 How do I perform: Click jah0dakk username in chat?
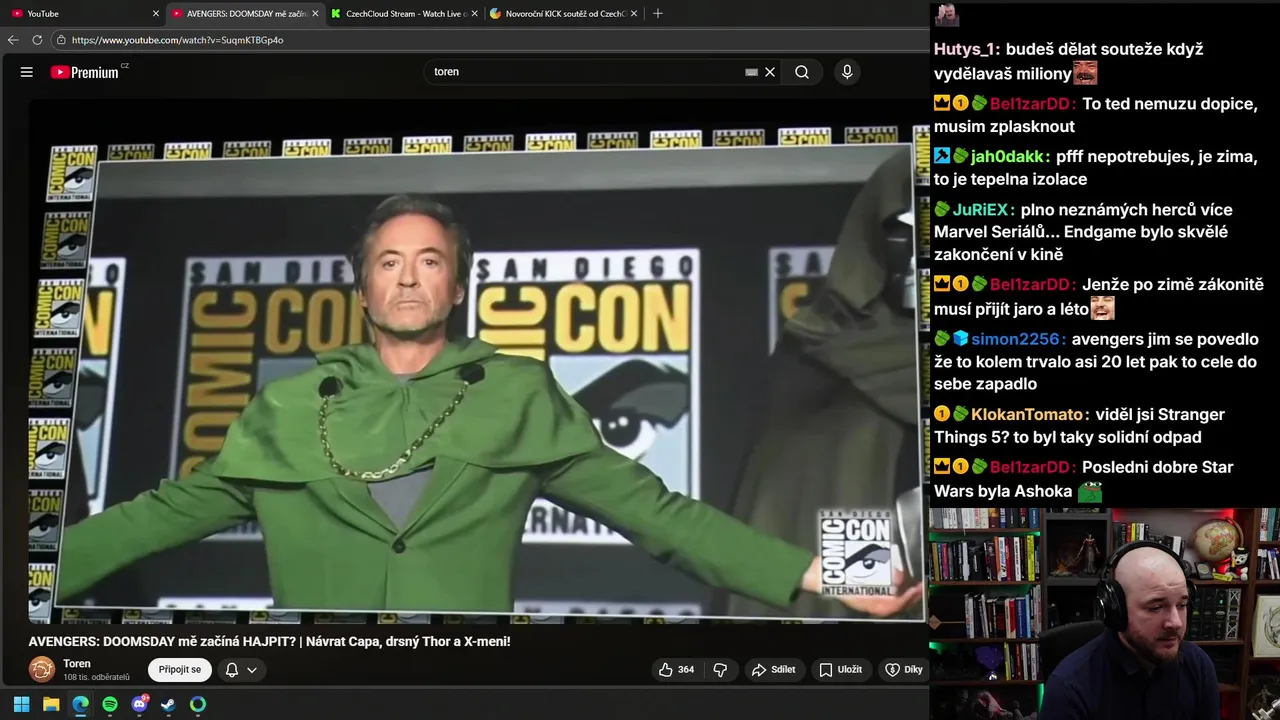(1007, 157)
